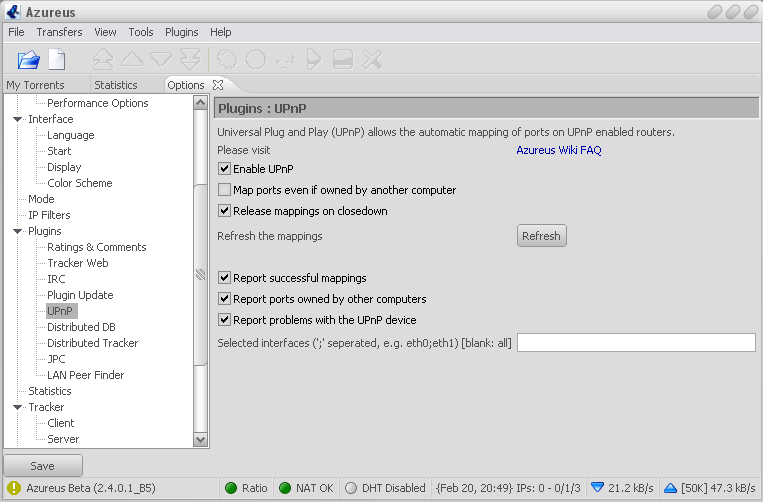Image resolution: width=763 pixels, height=502 pixels.
Task: Select the IP Filters tree item
Action: pyautogui.click(x=49, y=215)
